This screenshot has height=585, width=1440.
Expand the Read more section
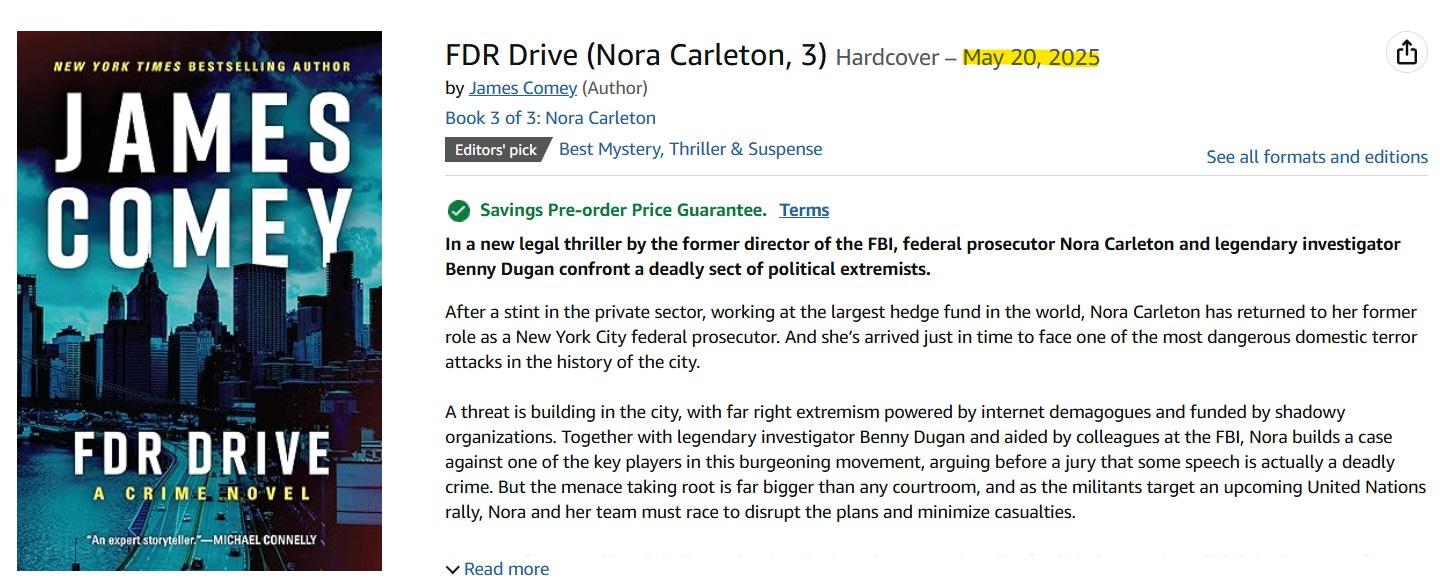coord(505,568)
